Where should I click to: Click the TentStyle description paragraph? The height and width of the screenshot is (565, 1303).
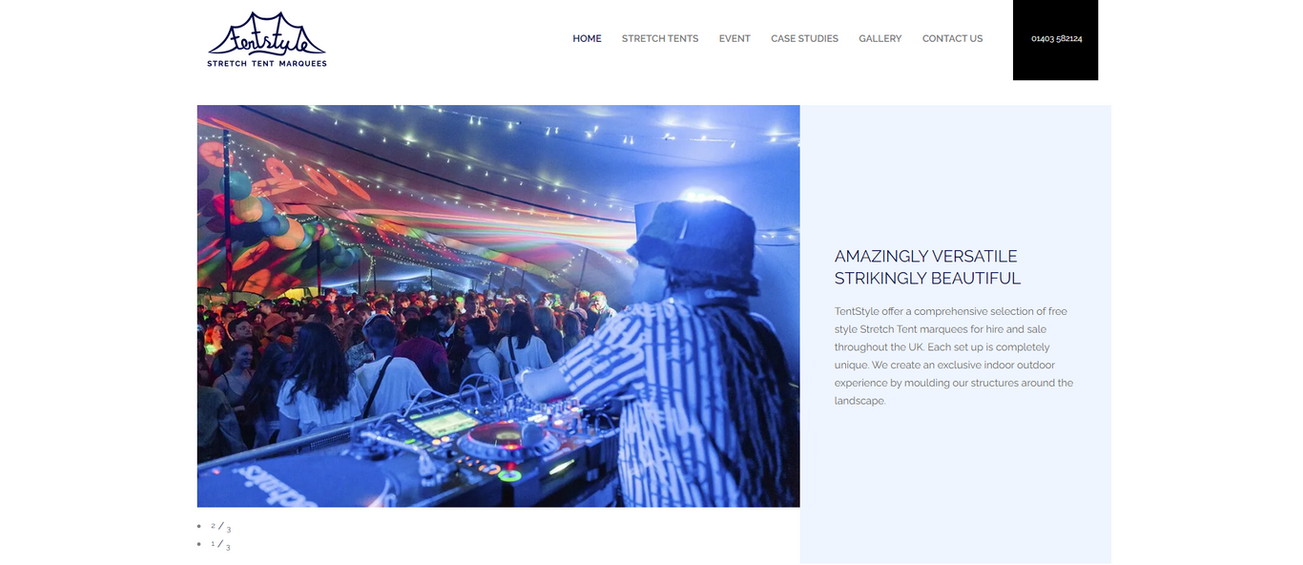click(x=954, y=356)
